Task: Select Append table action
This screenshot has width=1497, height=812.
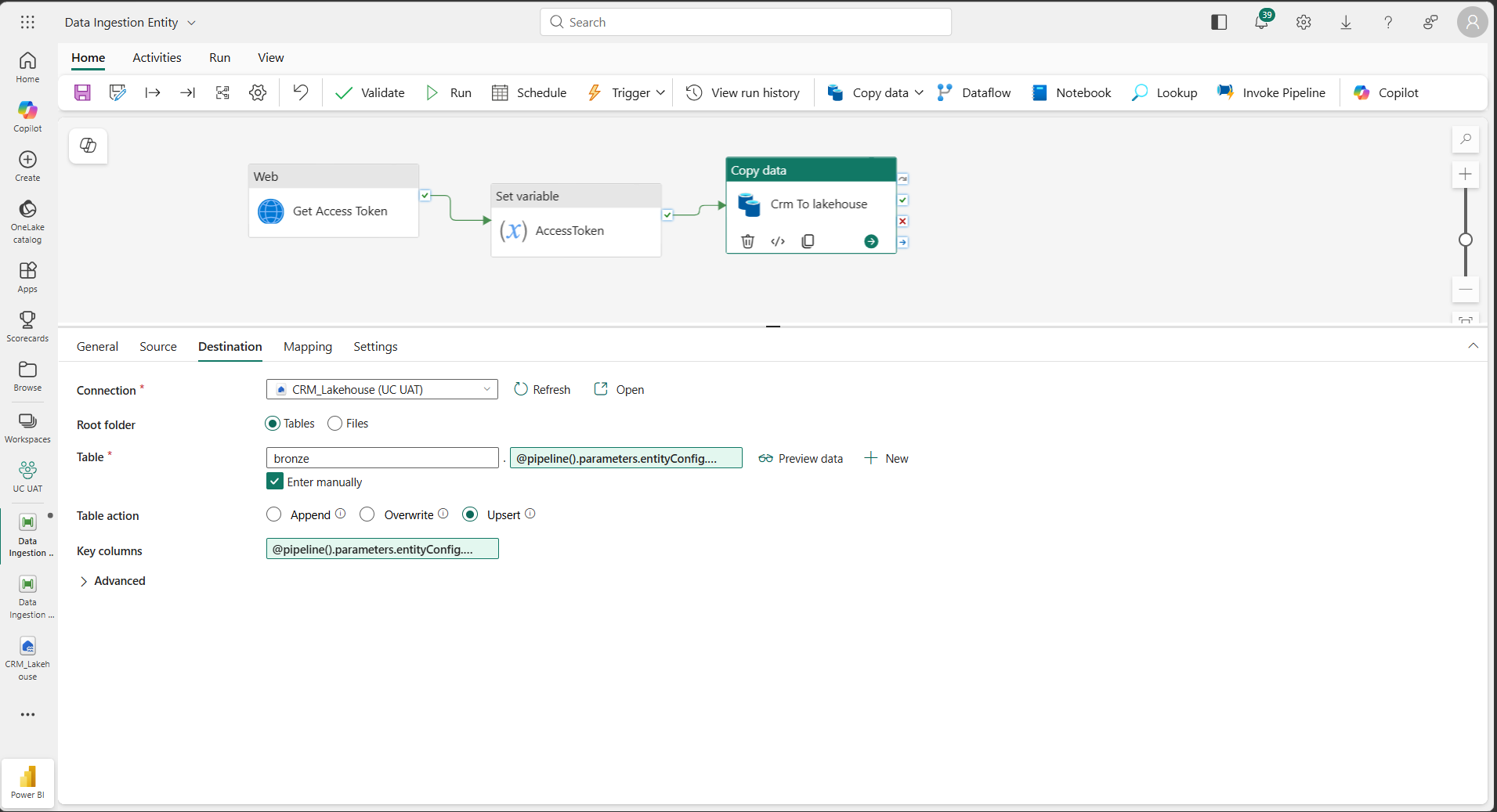Action: tap(273, 514)
